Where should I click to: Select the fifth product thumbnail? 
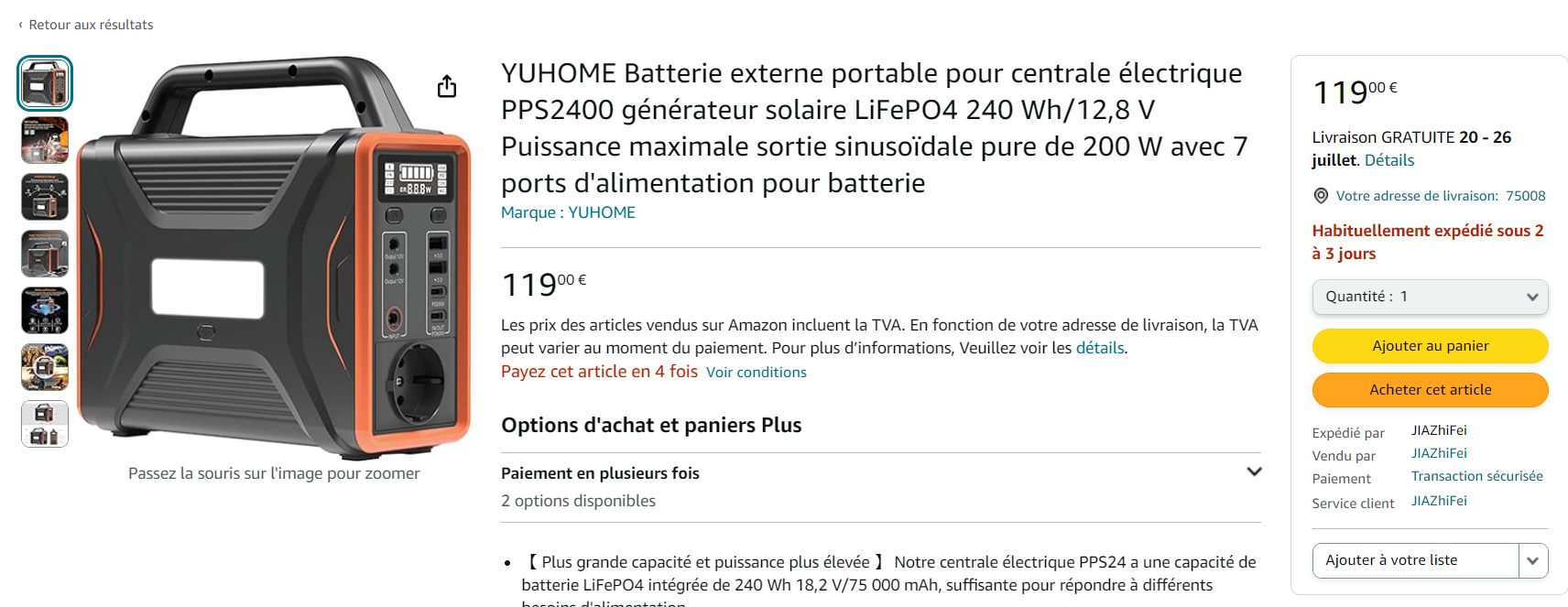[45, 310]
